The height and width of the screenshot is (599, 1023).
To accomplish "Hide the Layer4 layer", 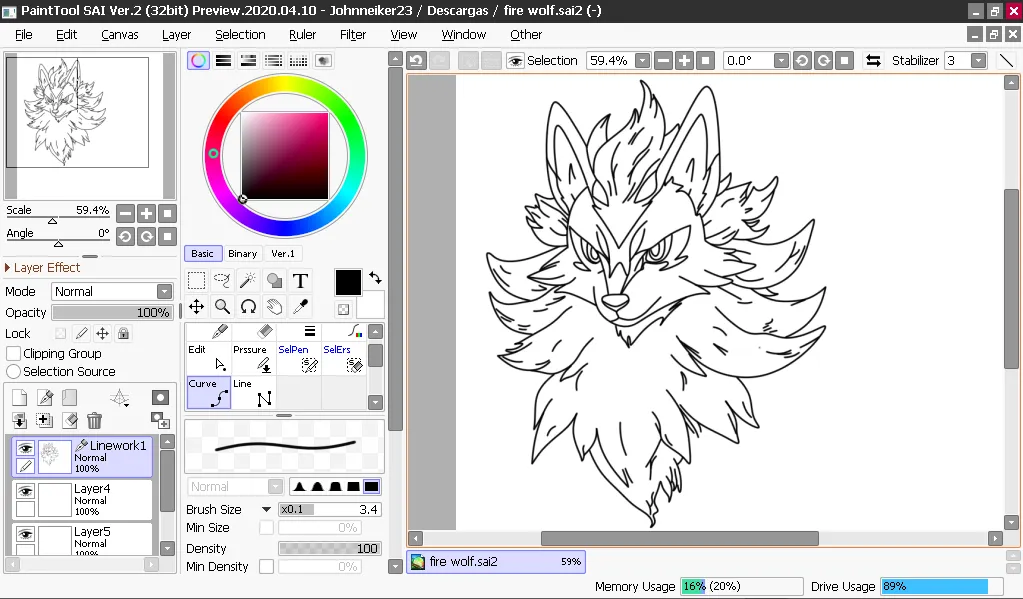I will [x=25, y=491].
